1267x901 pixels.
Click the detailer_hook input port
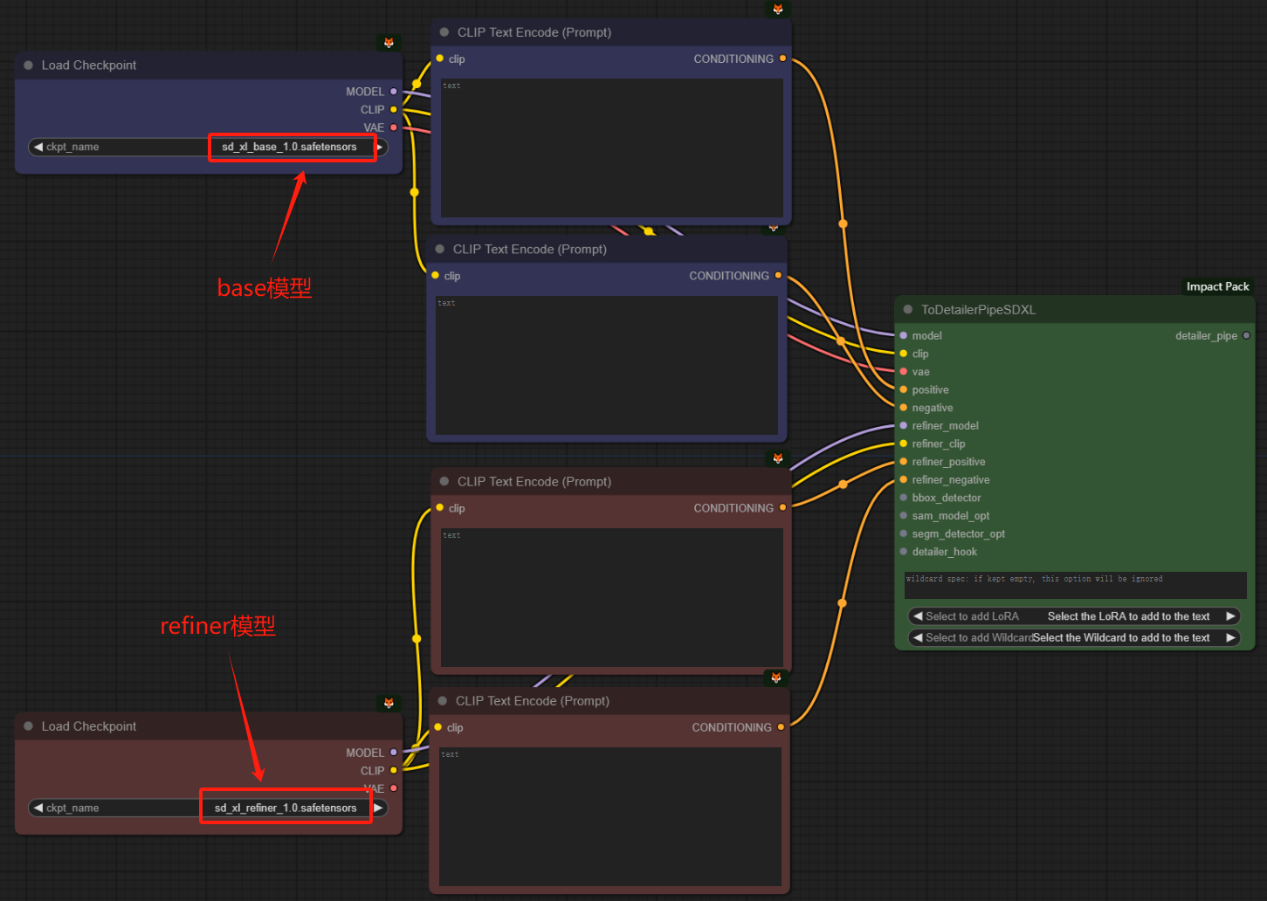click(903, 552)
